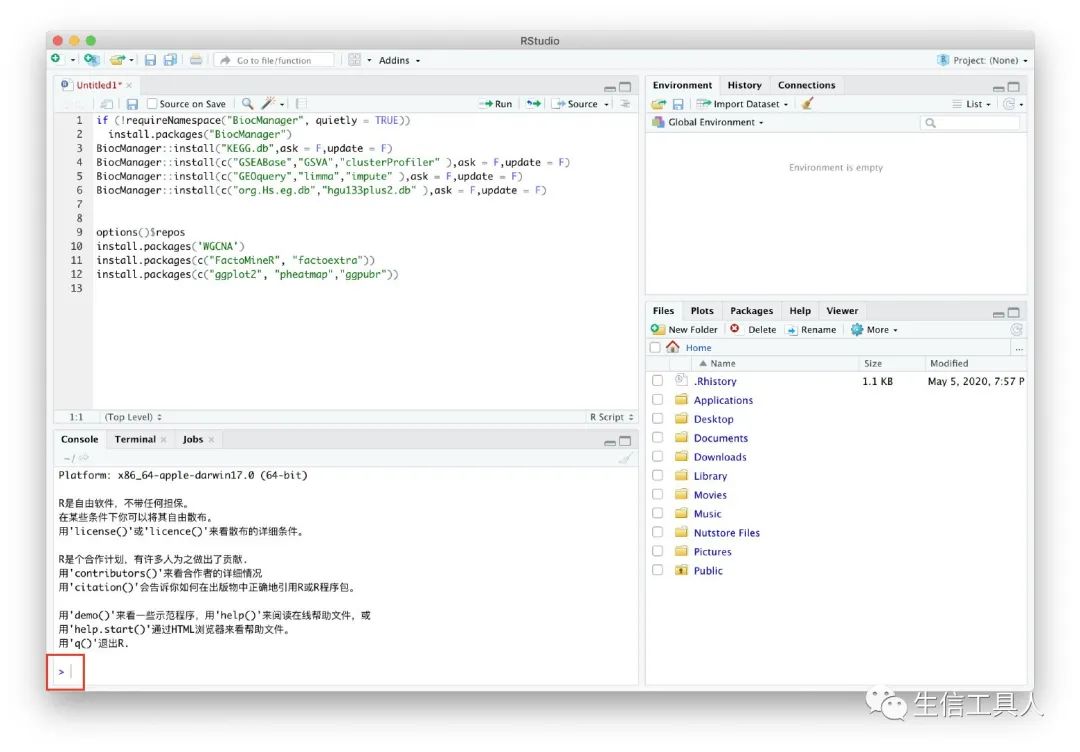This screenshot has width=1080, height=752.
Task: Check the select-all box beside Home
Action: click(655, 348)
